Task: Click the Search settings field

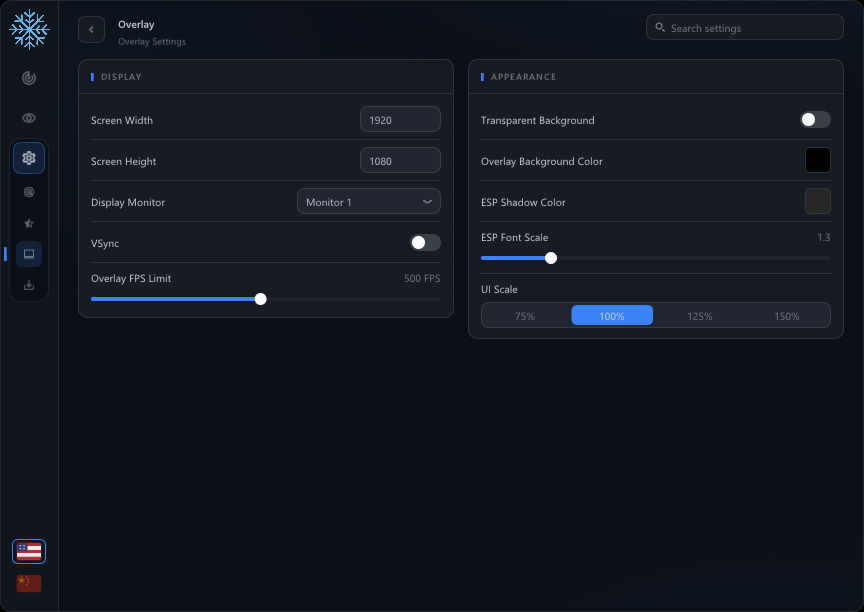Action: pyautogui.click(x=744, y=28)
